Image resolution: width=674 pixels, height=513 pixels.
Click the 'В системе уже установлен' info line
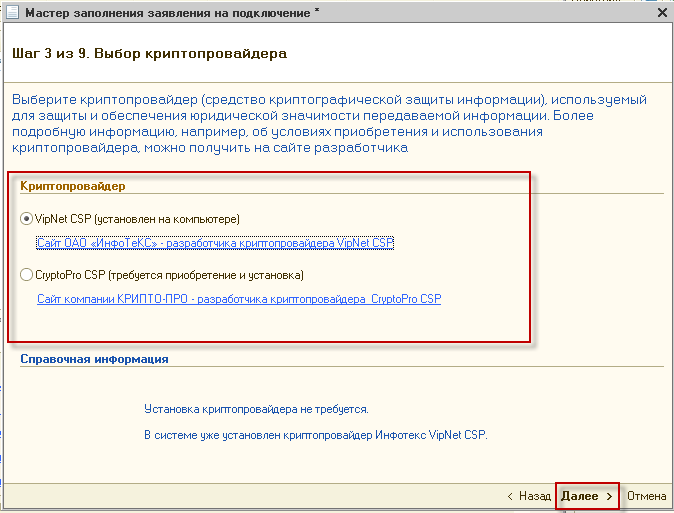tap(315, 435)
